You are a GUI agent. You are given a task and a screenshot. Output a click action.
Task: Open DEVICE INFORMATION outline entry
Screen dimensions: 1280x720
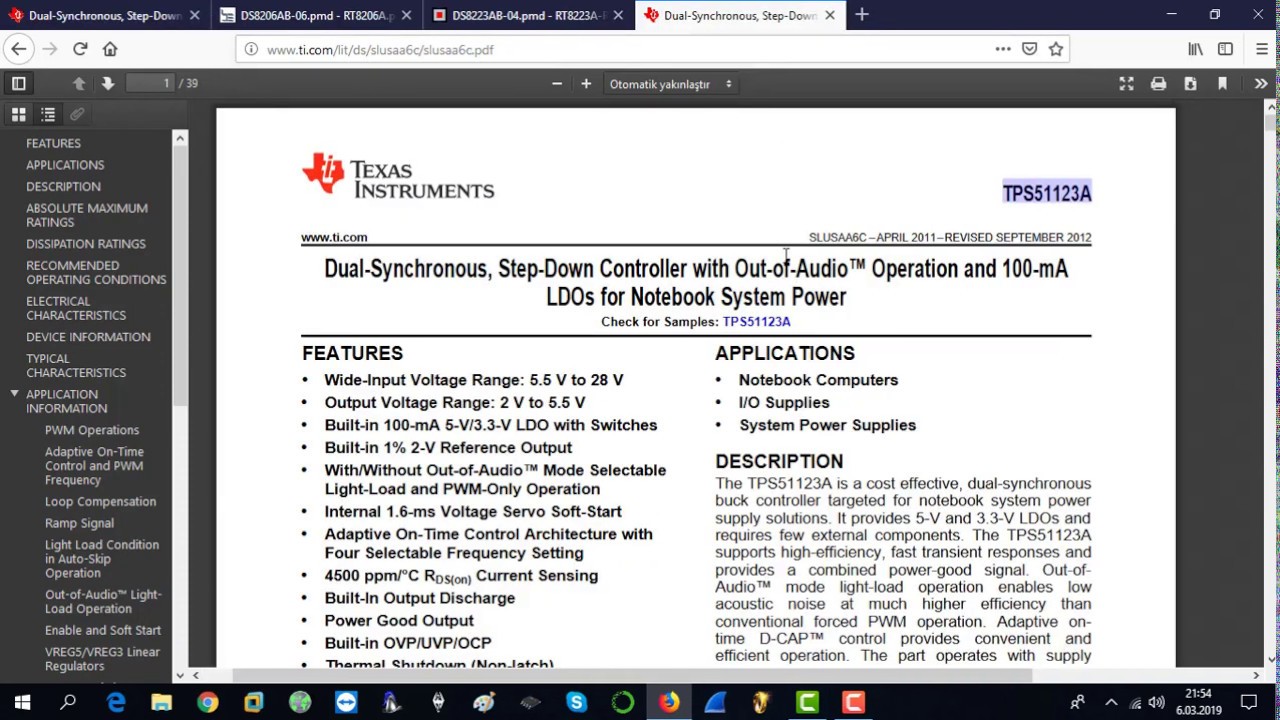(x=88, y=337)
